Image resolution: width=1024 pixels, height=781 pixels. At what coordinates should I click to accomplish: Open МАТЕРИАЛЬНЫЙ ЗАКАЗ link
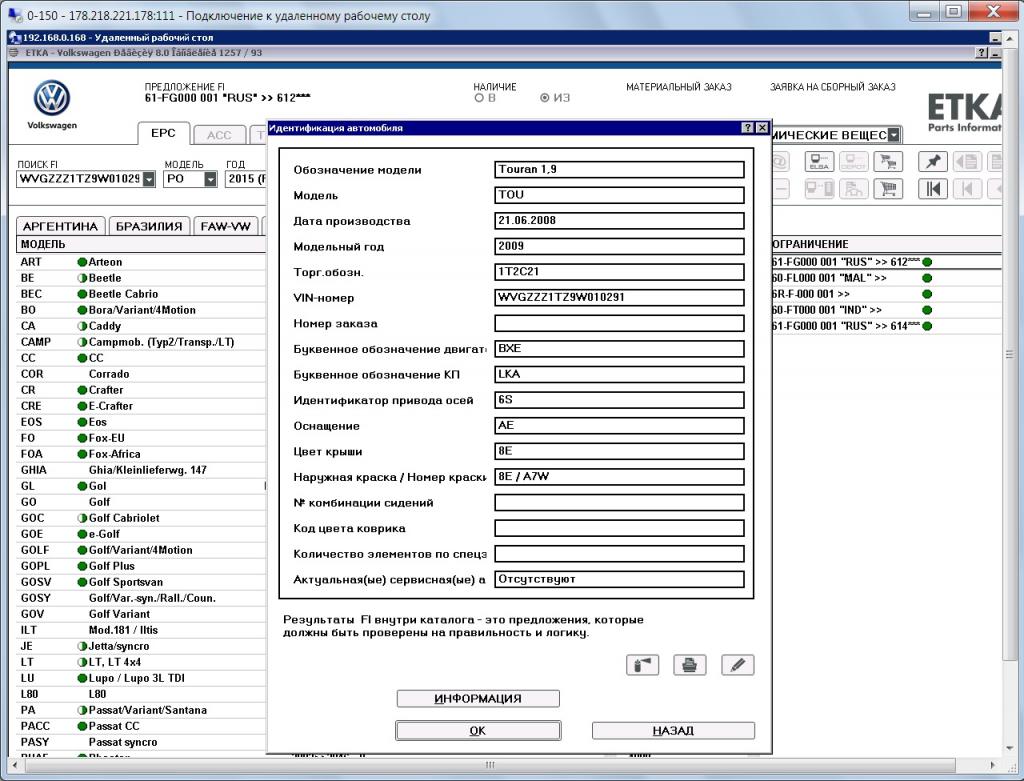[679, 87]
